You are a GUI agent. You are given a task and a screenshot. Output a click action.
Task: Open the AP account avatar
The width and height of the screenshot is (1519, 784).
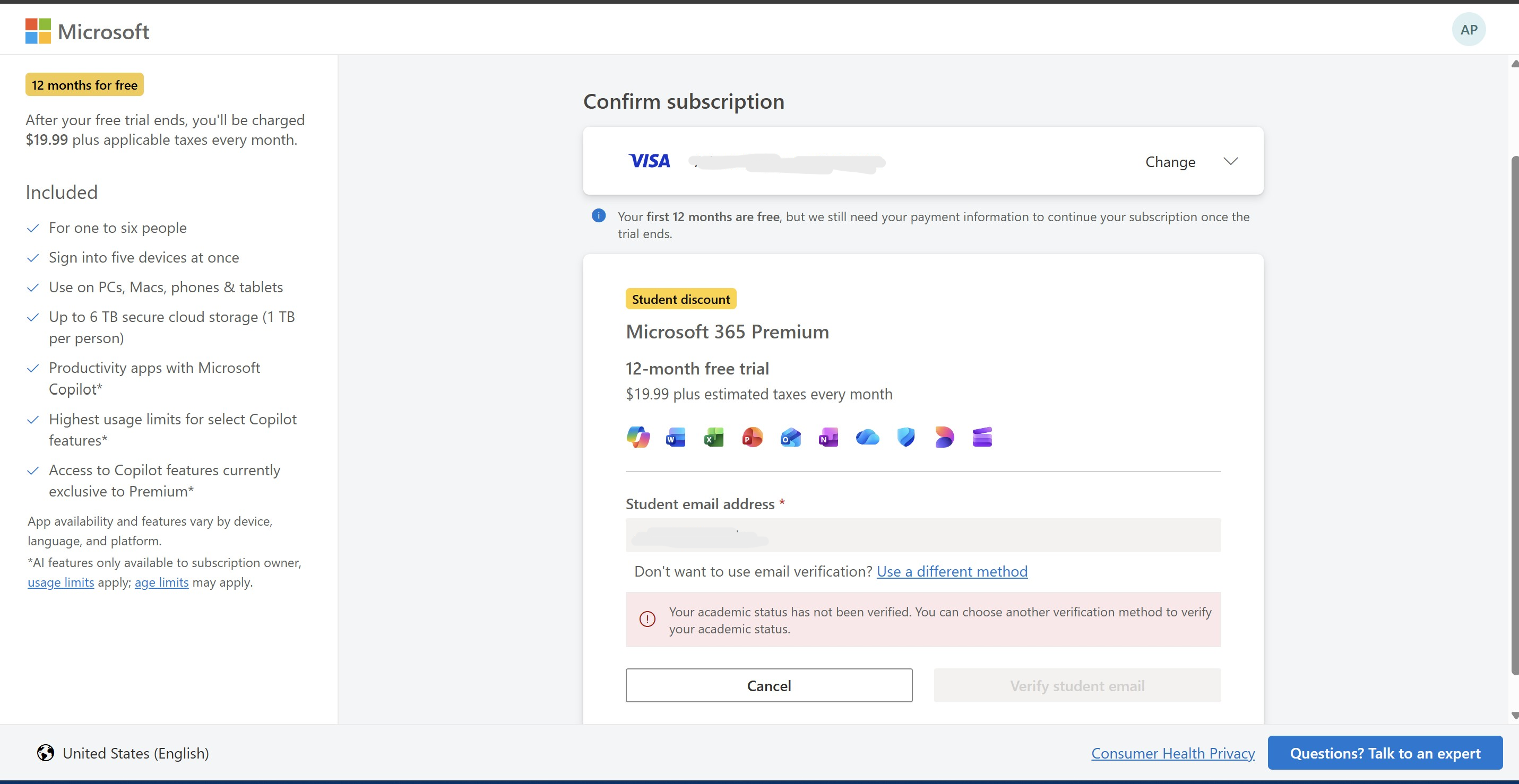click(1468, 30)
